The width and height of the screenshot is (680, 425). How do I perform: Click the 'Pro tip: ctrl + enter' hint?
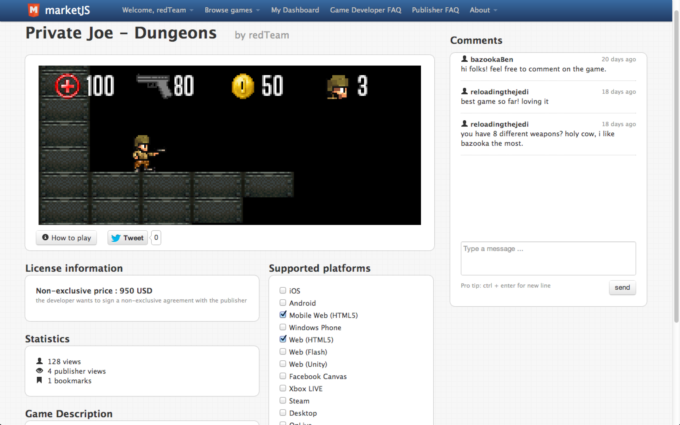506,285
